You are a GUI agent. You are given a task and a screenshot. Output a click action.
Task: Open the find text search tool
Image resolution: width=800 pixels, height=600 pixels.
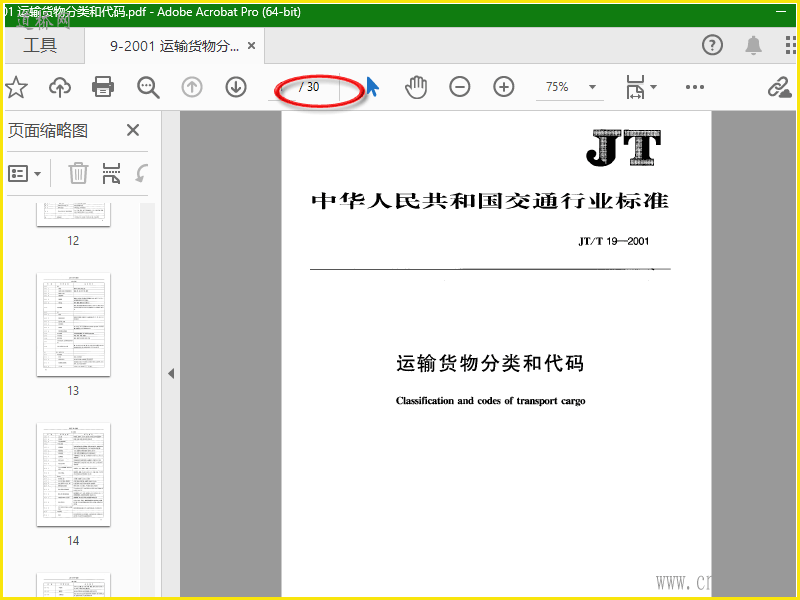click(148, 87)
